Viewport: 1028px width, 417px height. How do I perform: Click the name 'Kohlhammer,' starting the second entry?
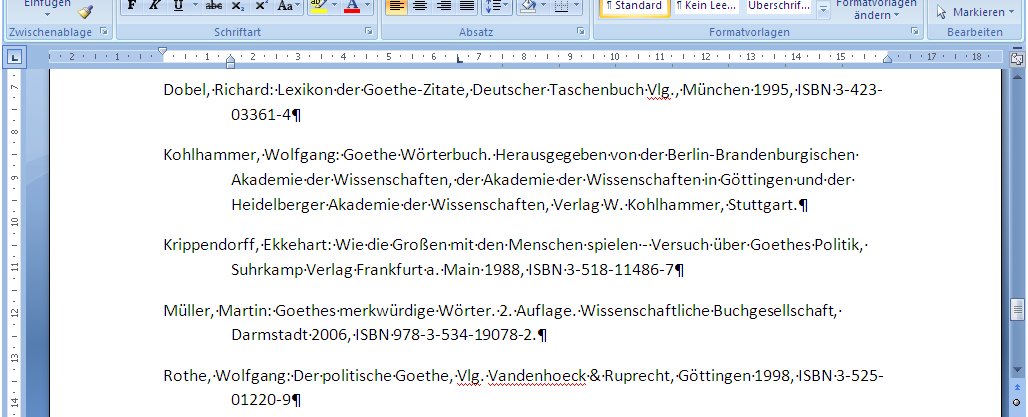(x=212, y=155)
